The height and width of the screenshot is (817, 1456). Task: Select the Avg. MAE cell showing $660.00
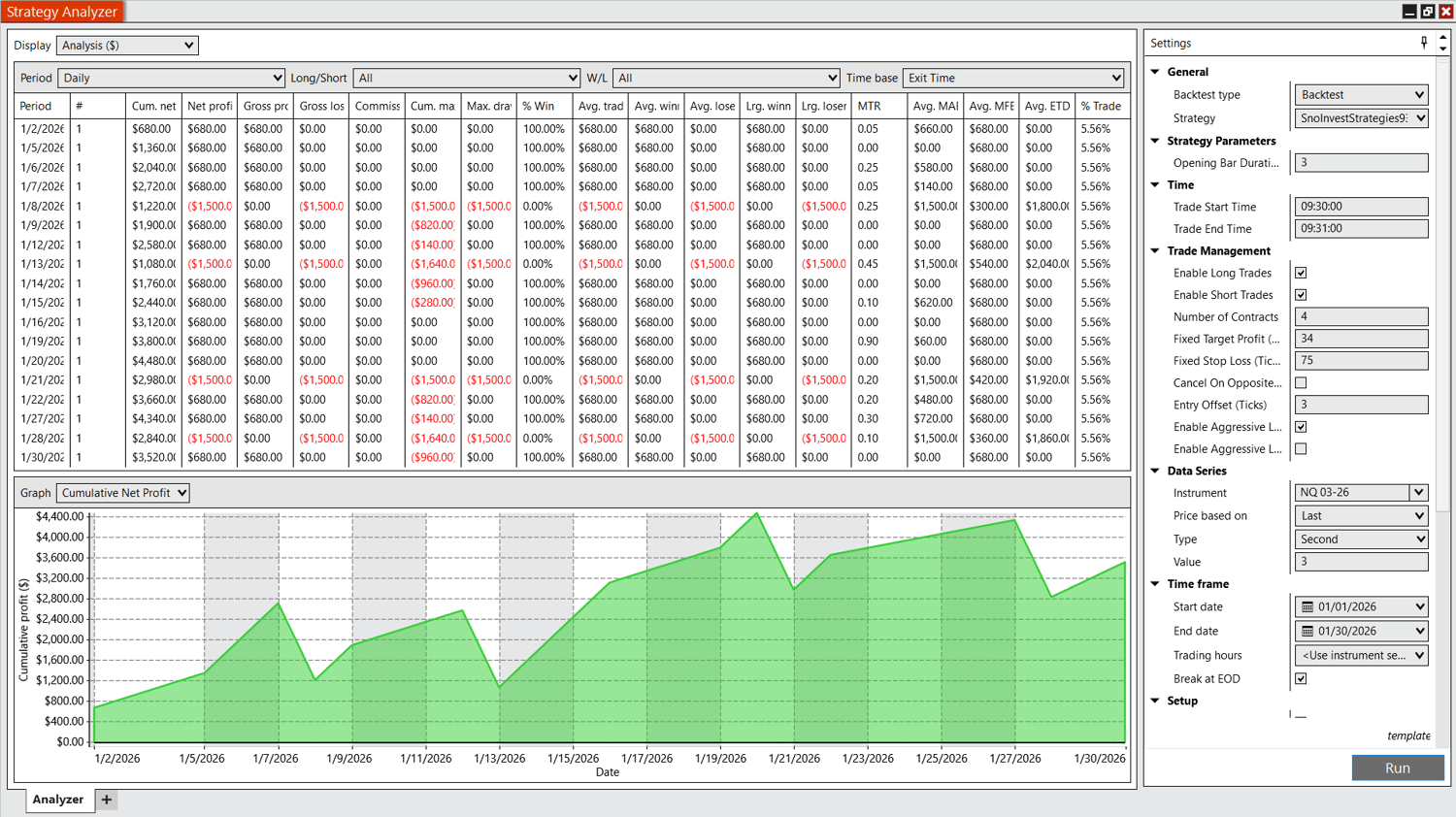tap(935, 129)
